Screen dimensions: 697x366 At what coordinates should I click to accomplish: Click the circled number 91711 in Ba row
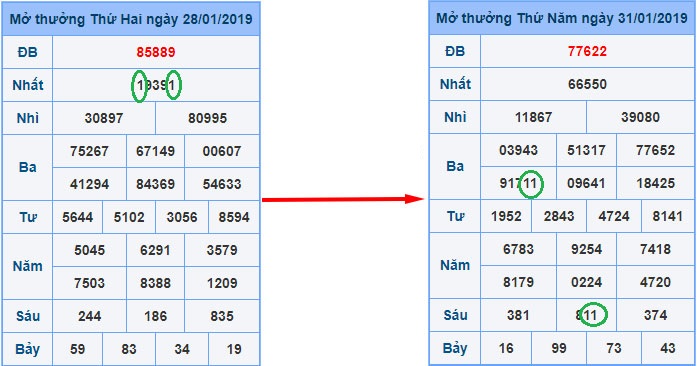click(x=519, y=183)
